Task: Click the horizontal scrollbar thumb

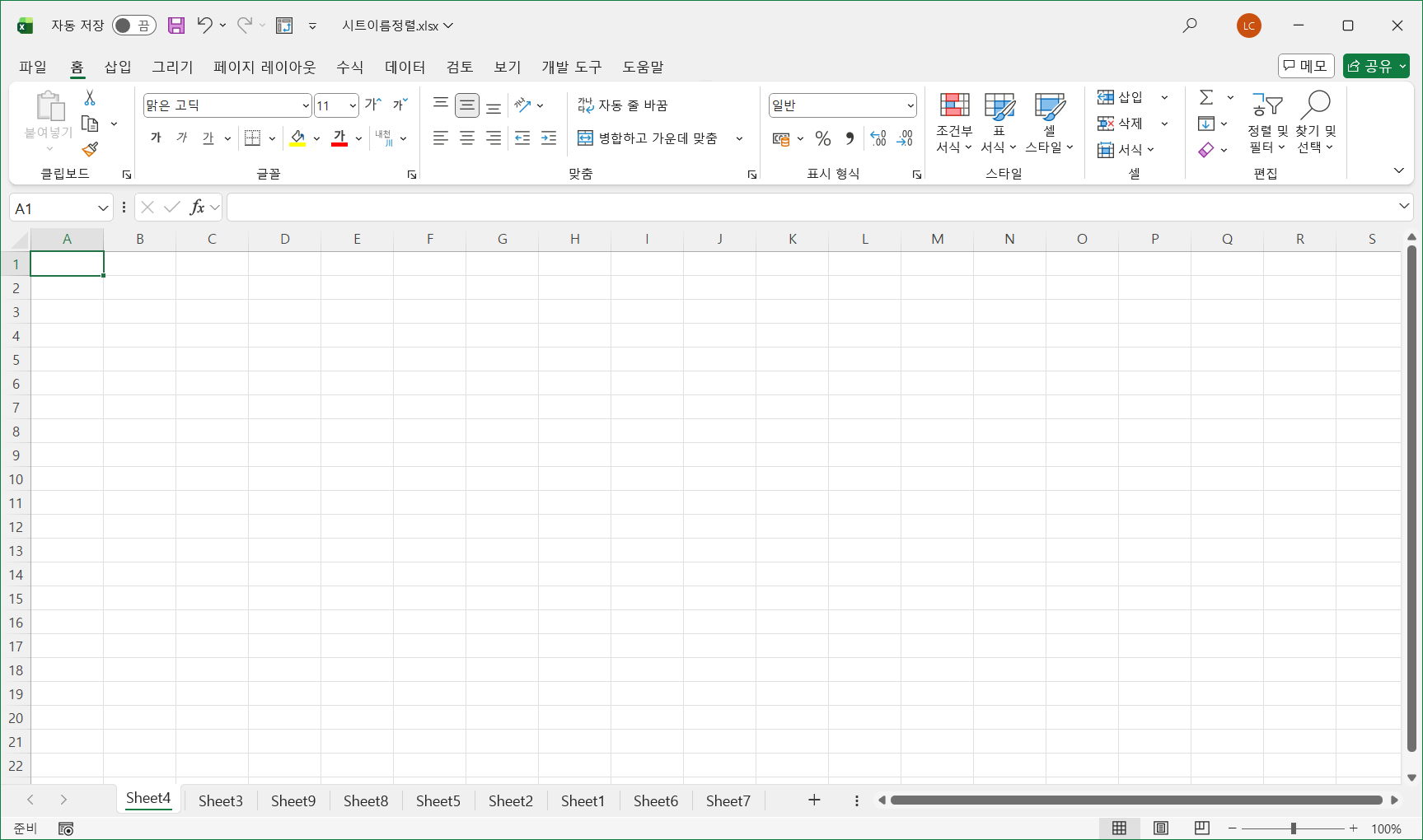Action: point(1136,800)
